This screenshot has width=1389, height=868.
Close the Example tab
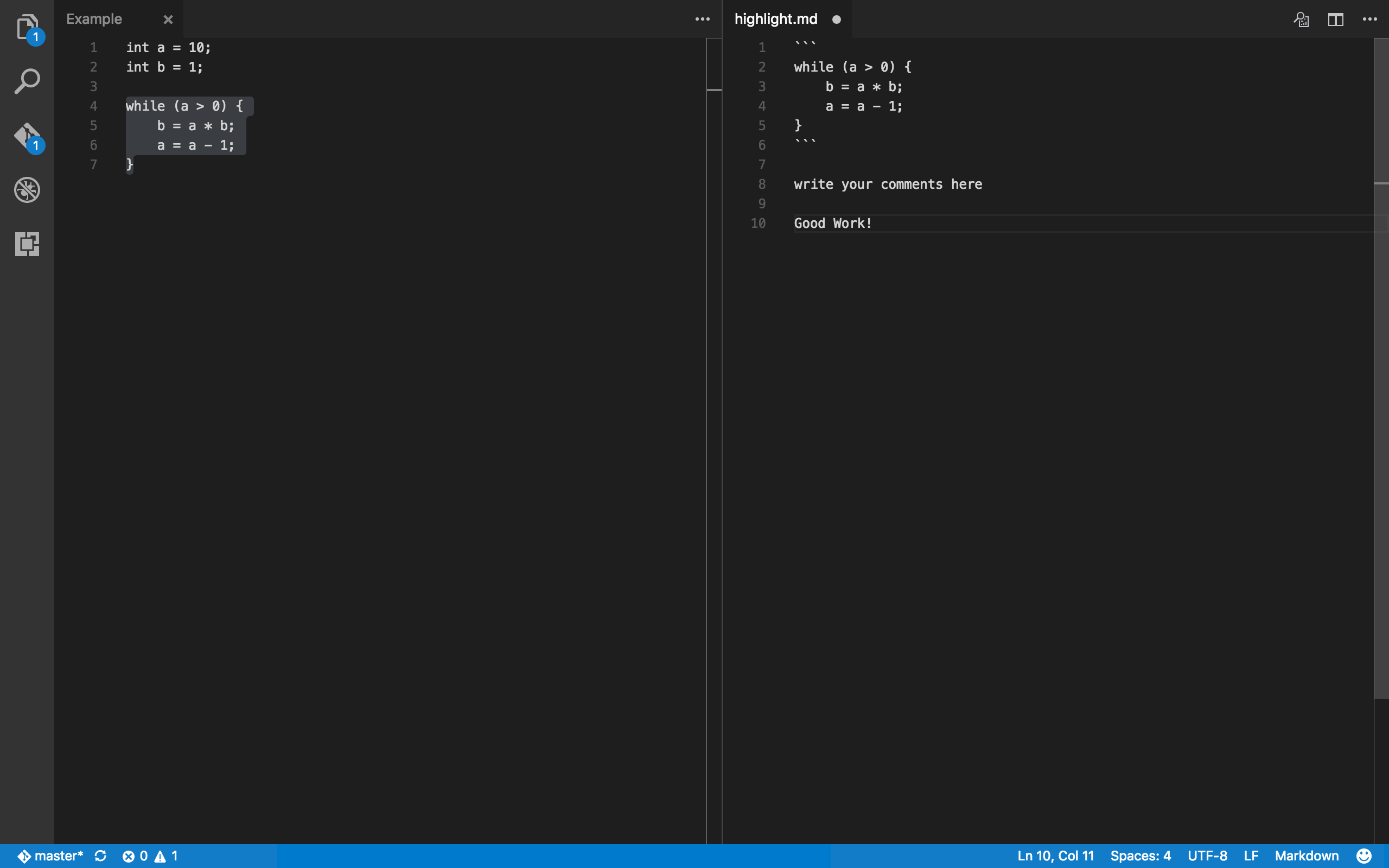[x=168, y=20]
